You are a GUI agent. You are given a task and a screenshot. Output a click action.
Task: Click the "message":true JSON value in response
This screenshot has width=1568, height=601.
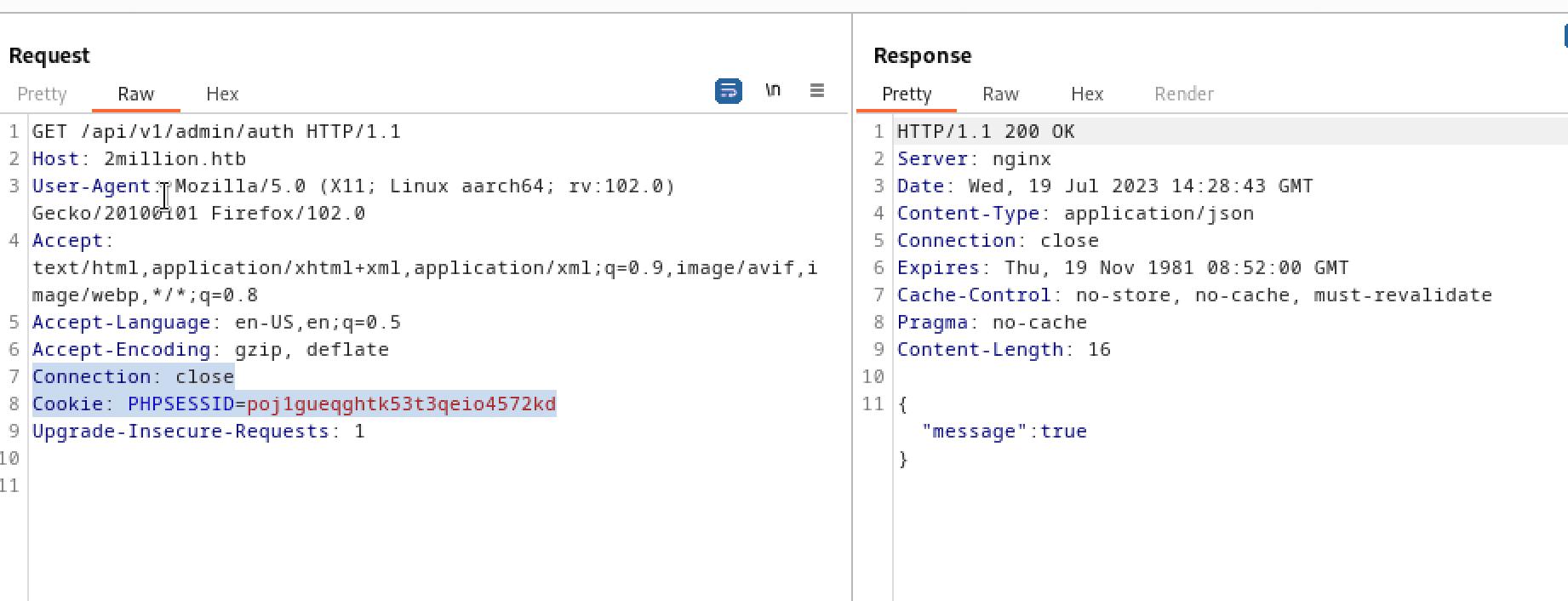point(1063,431)
